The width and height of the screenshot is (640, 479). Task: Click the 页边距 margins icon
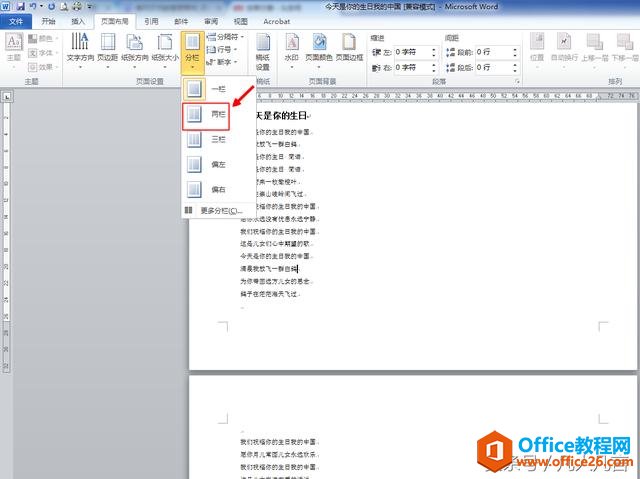107,48
